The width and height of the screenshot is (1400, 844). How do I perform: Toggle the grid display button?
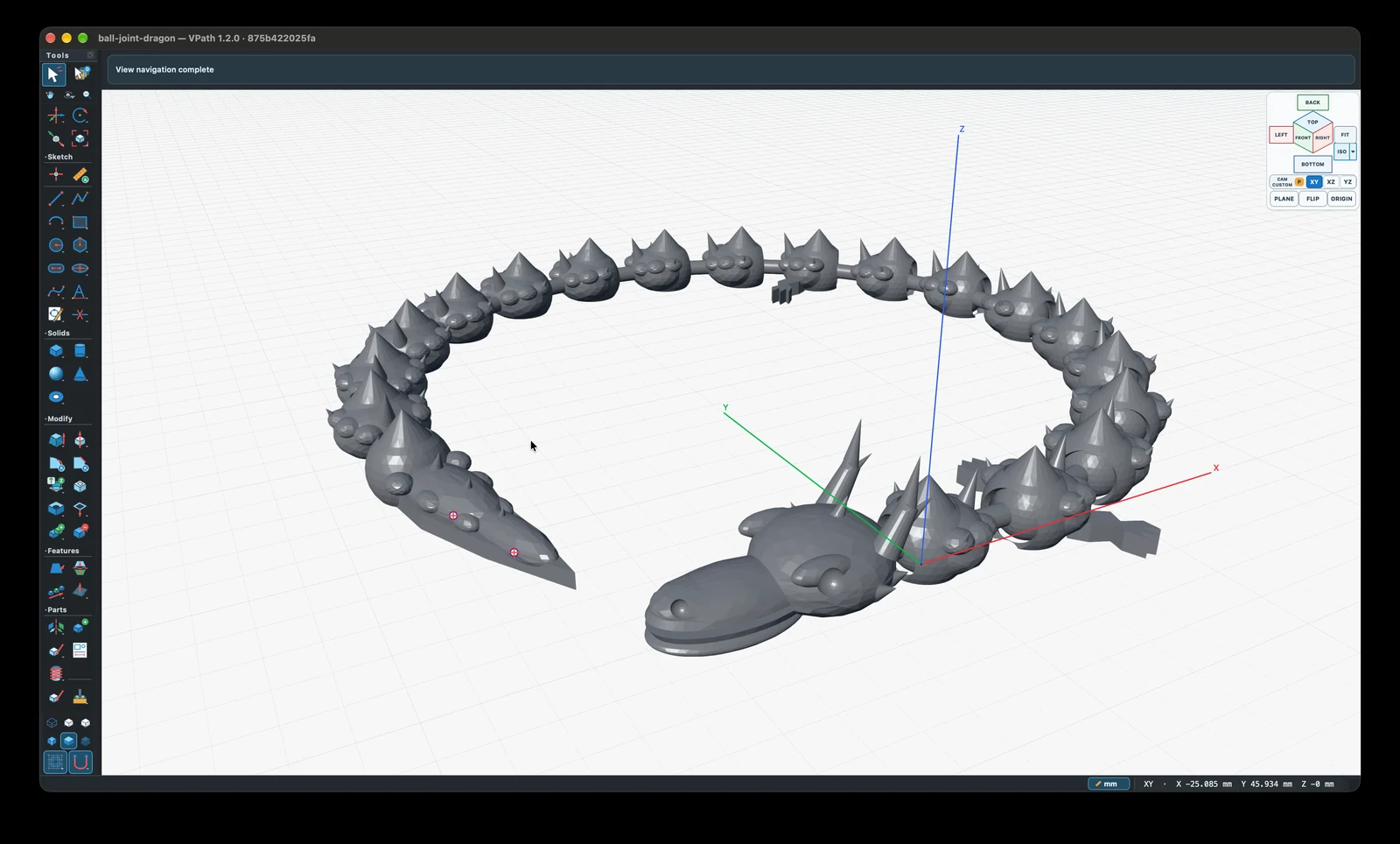55,763
